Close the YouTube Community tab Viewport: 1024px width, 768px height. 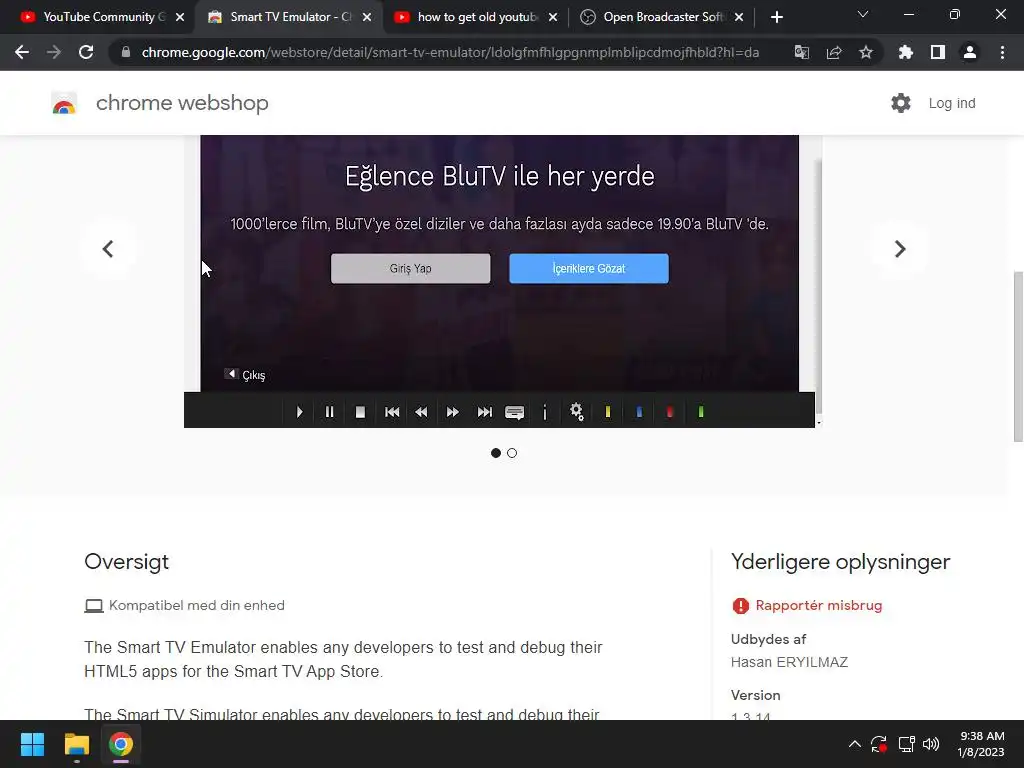pos(180,18)
